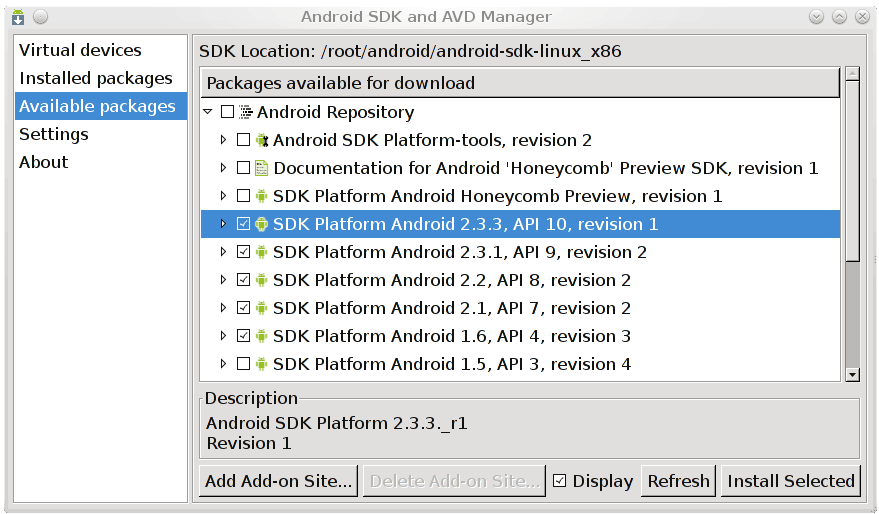The image size is (879, 514).
Task: Toggle the Display checkbox
Action: tap(559, 481)
